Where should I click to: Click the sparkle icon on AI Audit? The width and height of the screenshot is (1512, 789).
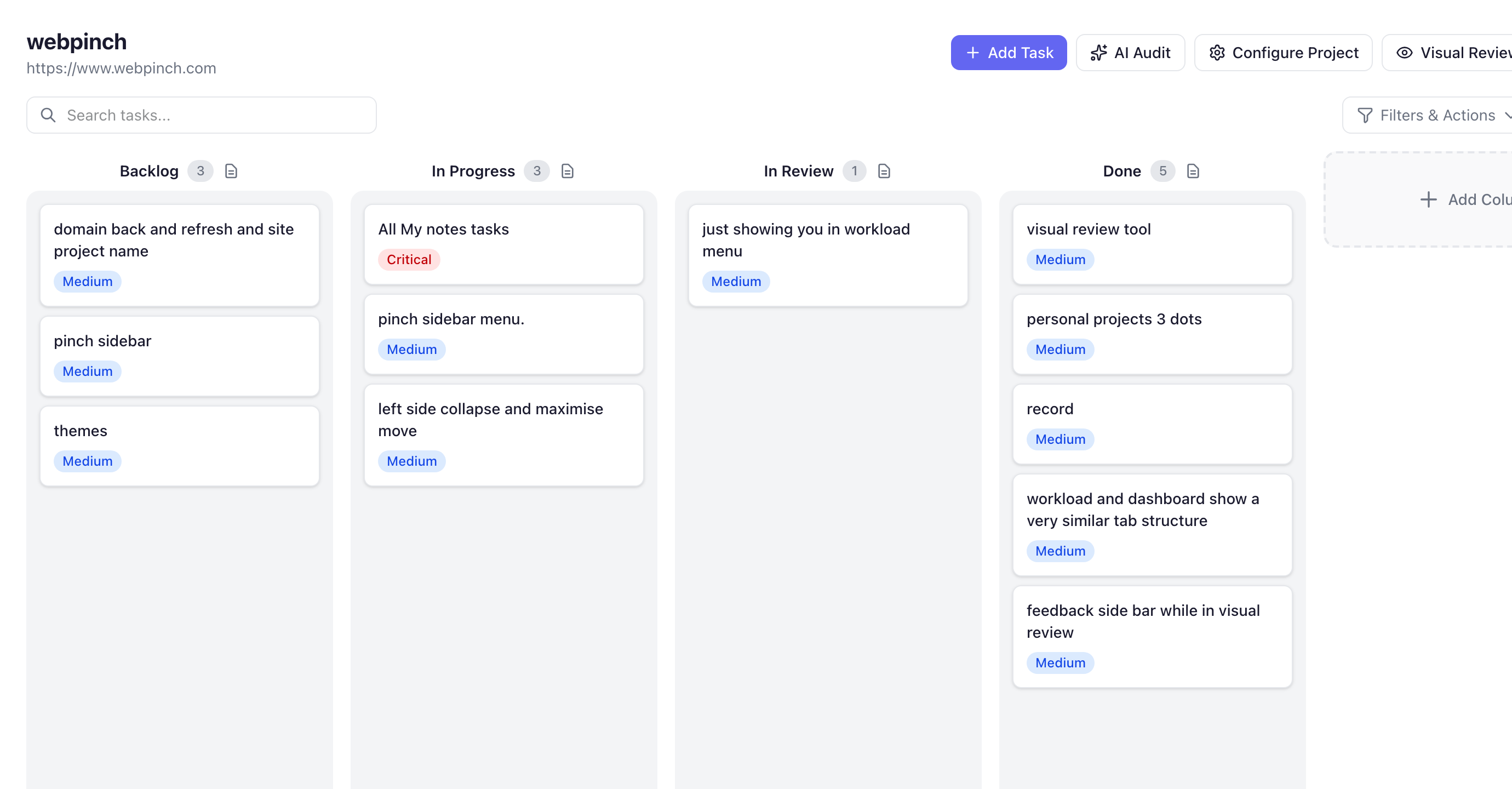click(1099, 53)
